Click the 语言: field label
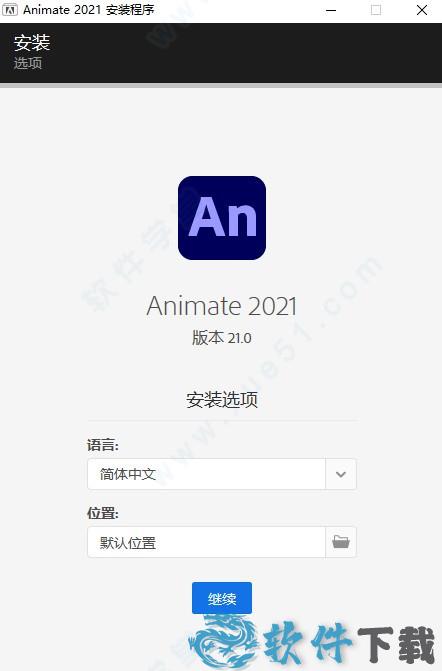This screenshot has width=442, height=671. coord(103,445)
